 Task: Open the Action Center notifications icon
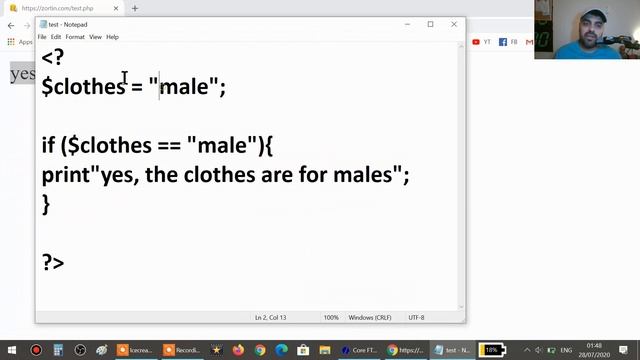[x=623, y=350]
